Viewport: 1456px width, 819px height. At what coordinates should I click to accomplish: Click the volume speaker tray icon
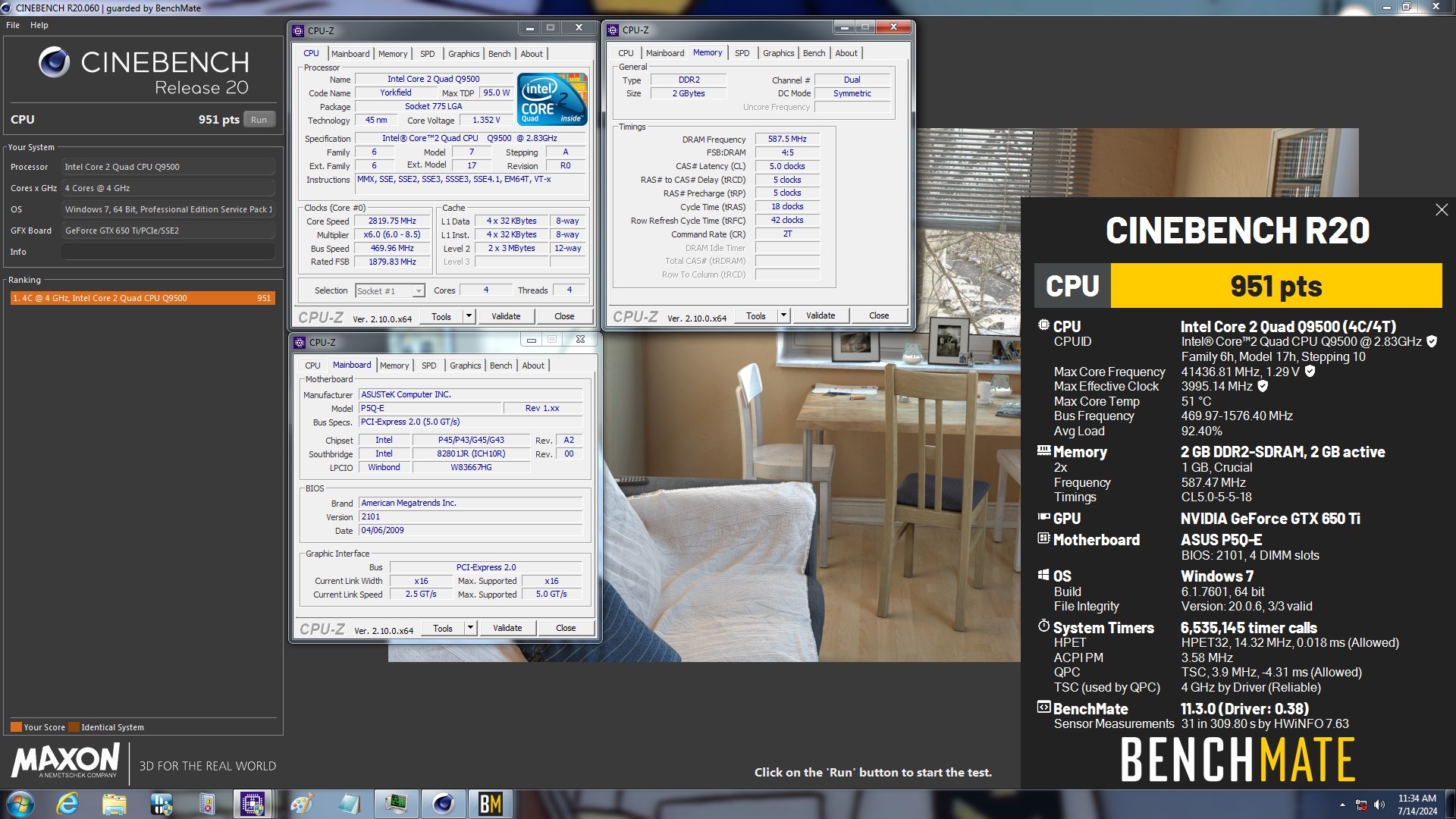(x=1379, y=805)
